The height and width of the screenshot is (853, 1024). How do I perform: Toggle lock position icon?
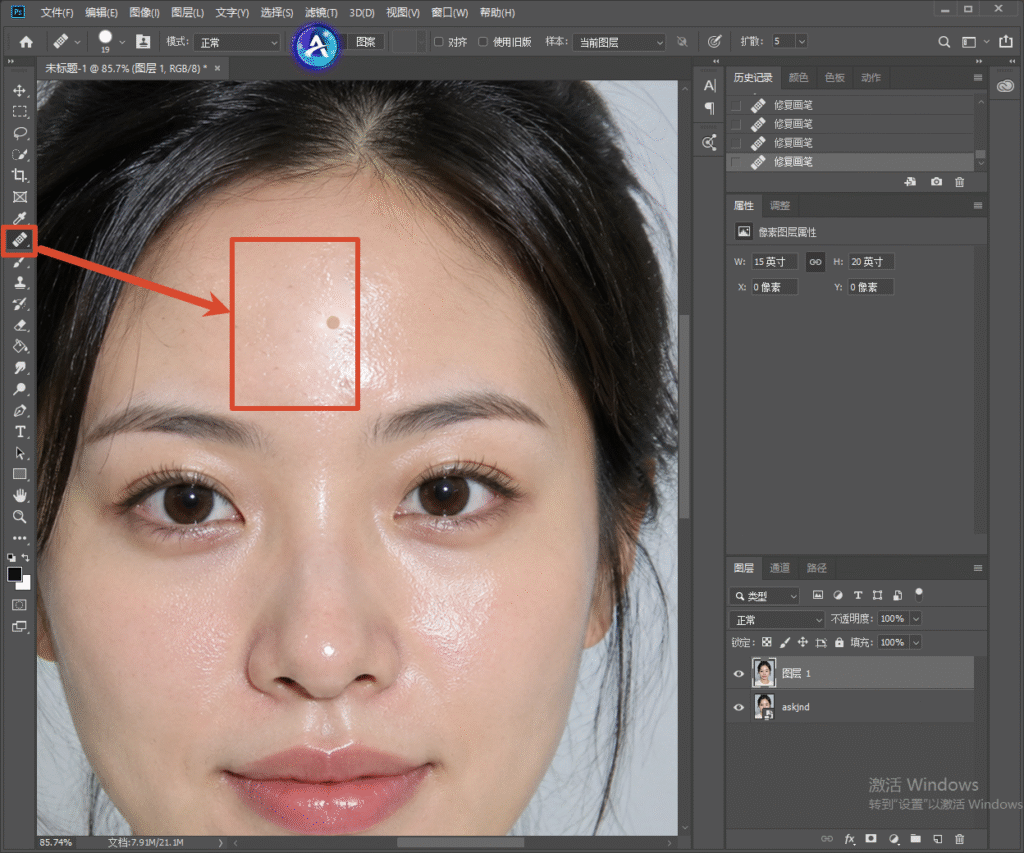pos(803,643)
